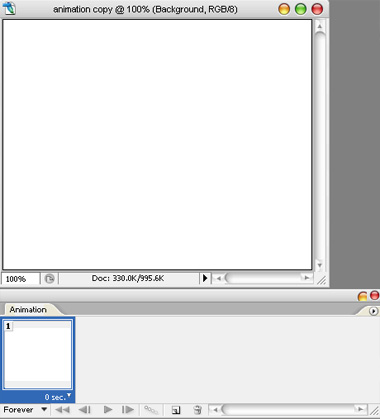
Task: Click the vertical scrollbar up arrow
Action: click(x=319, y=26)
